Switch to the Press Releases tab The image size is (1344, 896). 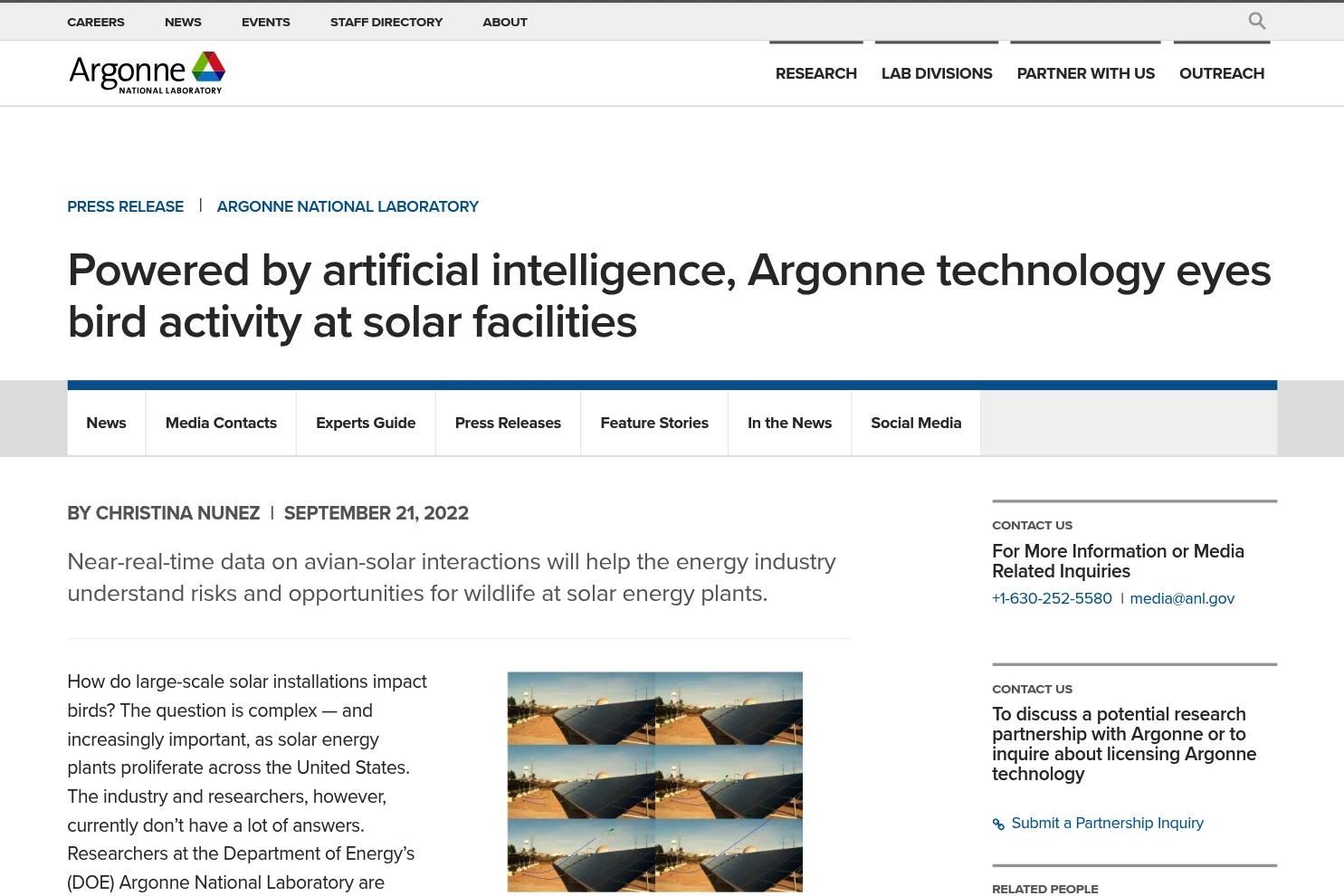click(x=508, y=423)
